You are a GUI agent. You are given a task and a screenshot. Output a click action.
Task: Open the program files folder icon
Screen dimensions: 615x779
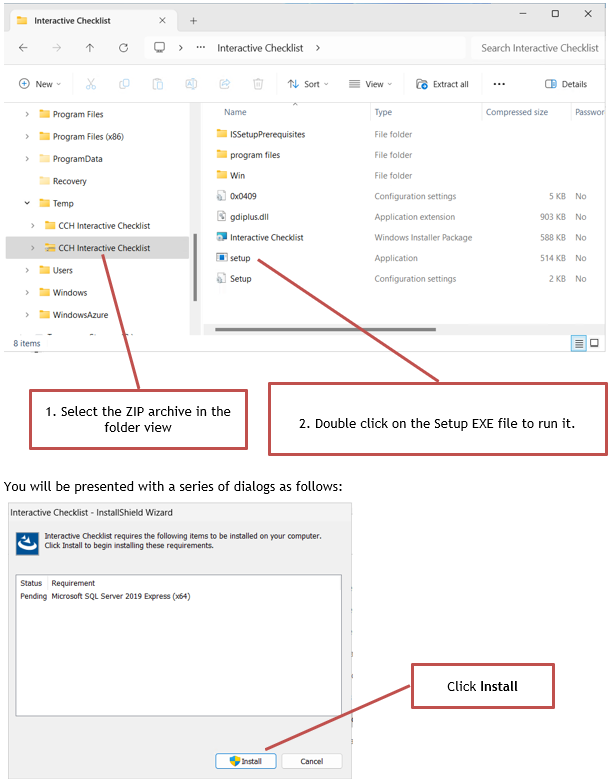pos(222,155)
